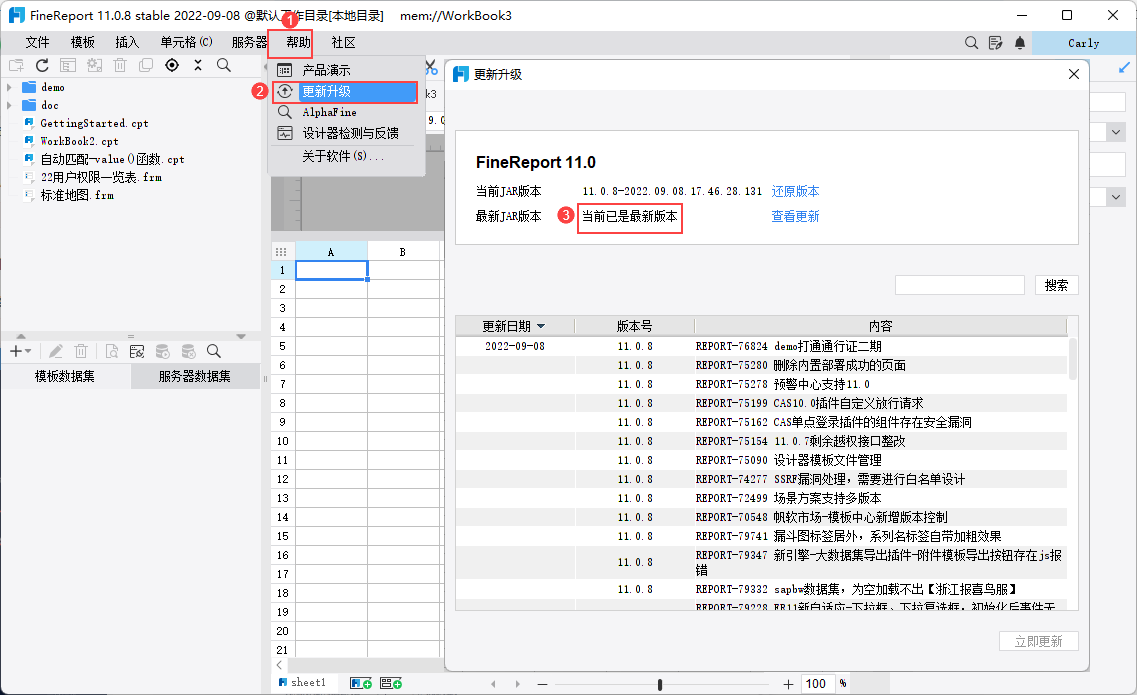Select 标准地图.frm in file tree
The height and width of the screenshot is (695, 1137).
pyautogui.click(x=77, y=195)
